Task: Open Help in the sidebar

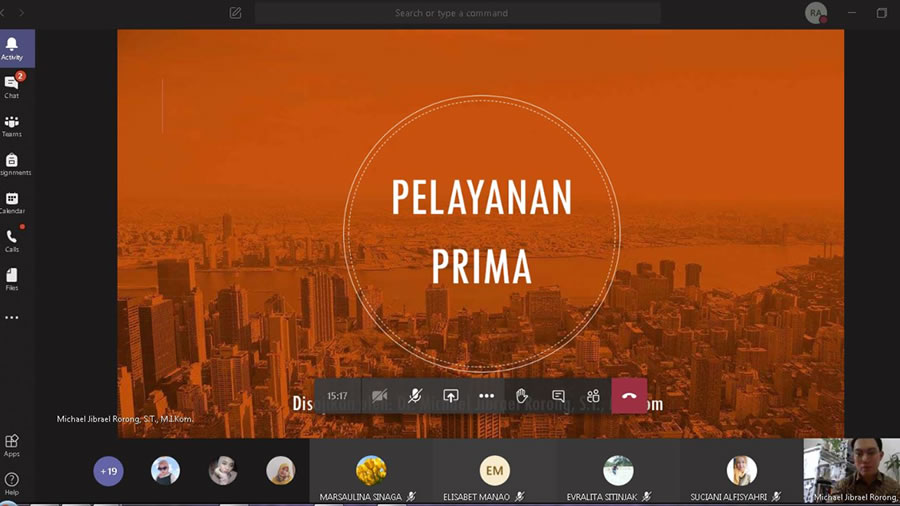Action: click(12, 483)
